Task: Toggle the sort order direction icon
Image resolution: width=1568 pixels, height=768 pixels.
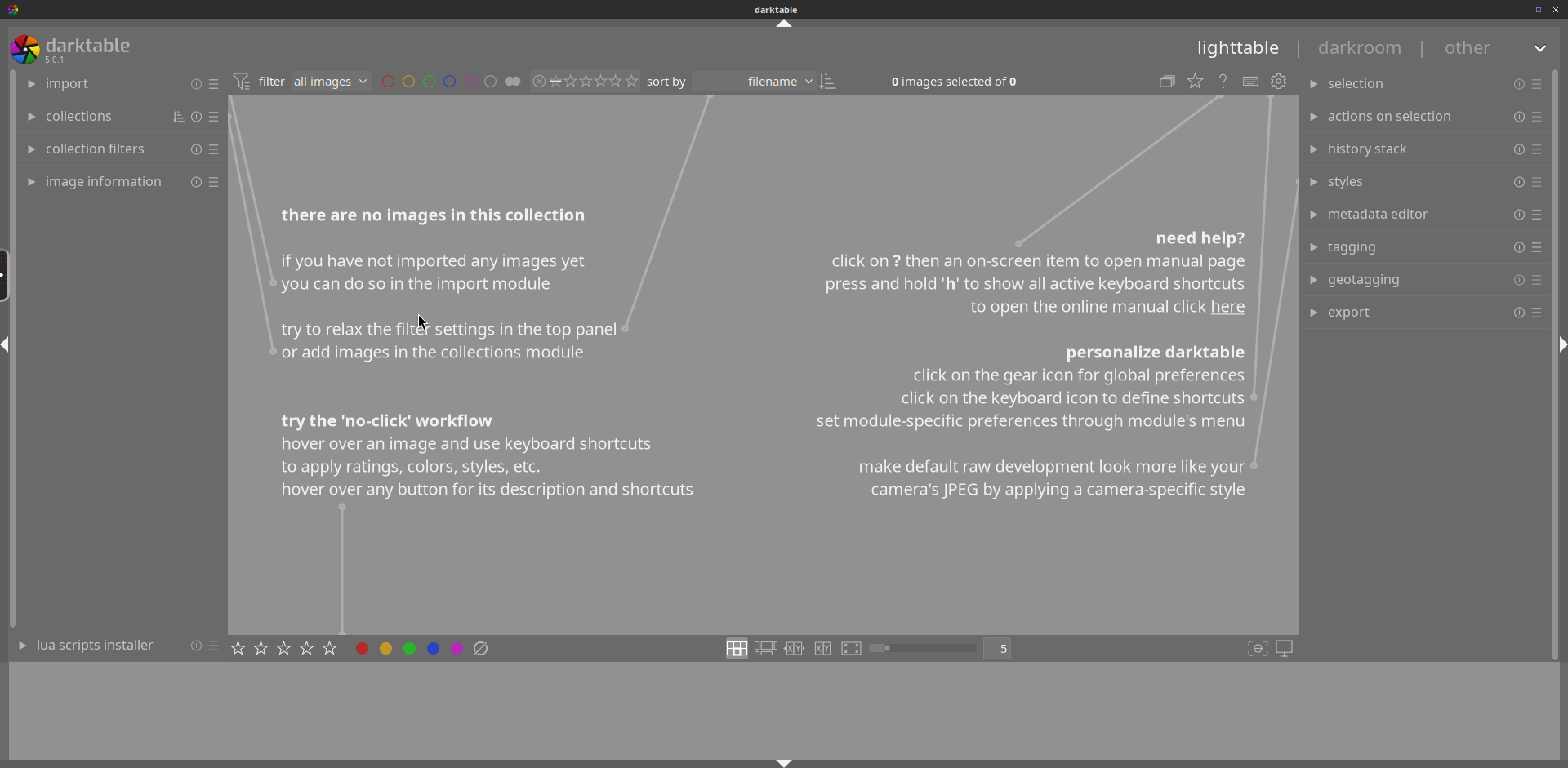Action: tap(828, 82)
